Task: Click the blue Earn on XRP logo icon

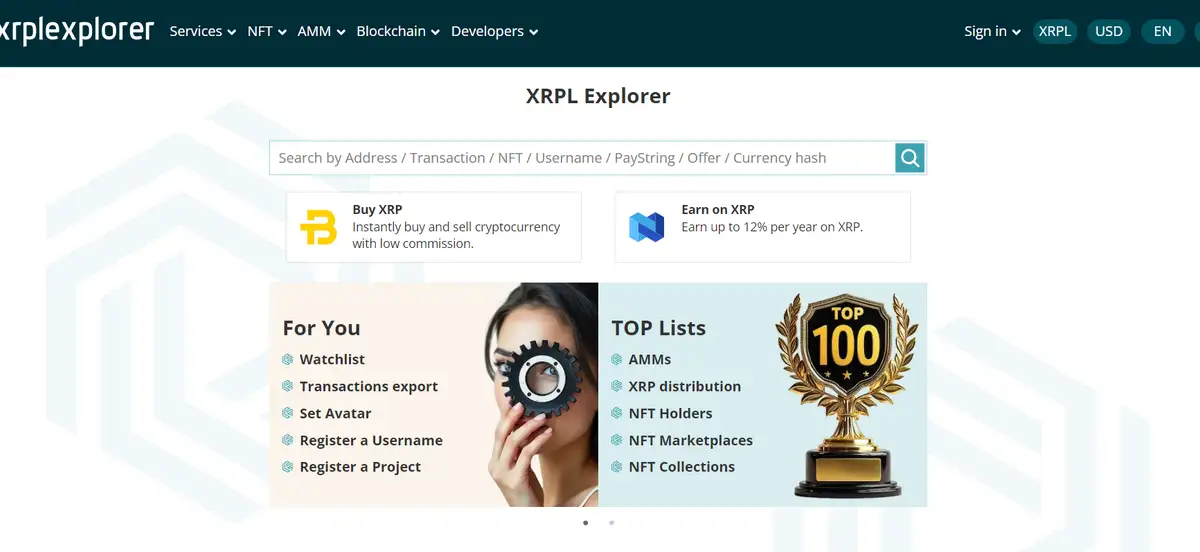Action: (x=646, y=227)
